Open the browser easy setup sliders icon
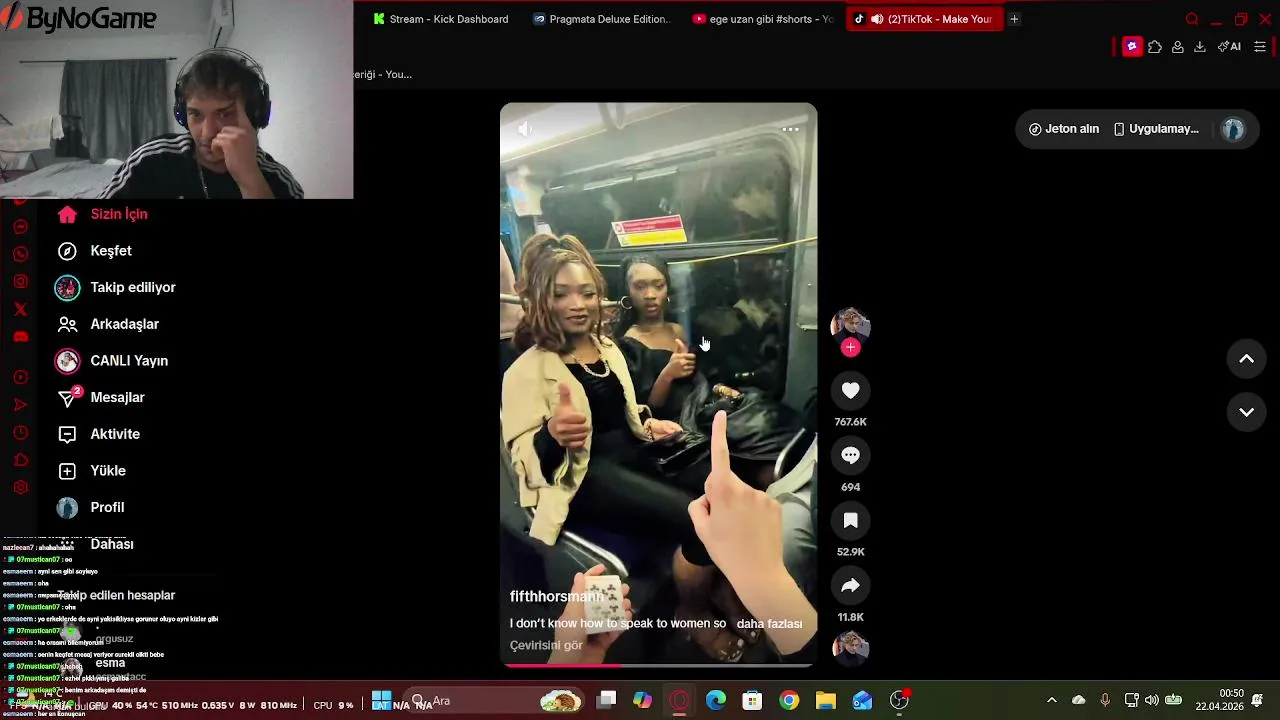 pos(1260,46)
